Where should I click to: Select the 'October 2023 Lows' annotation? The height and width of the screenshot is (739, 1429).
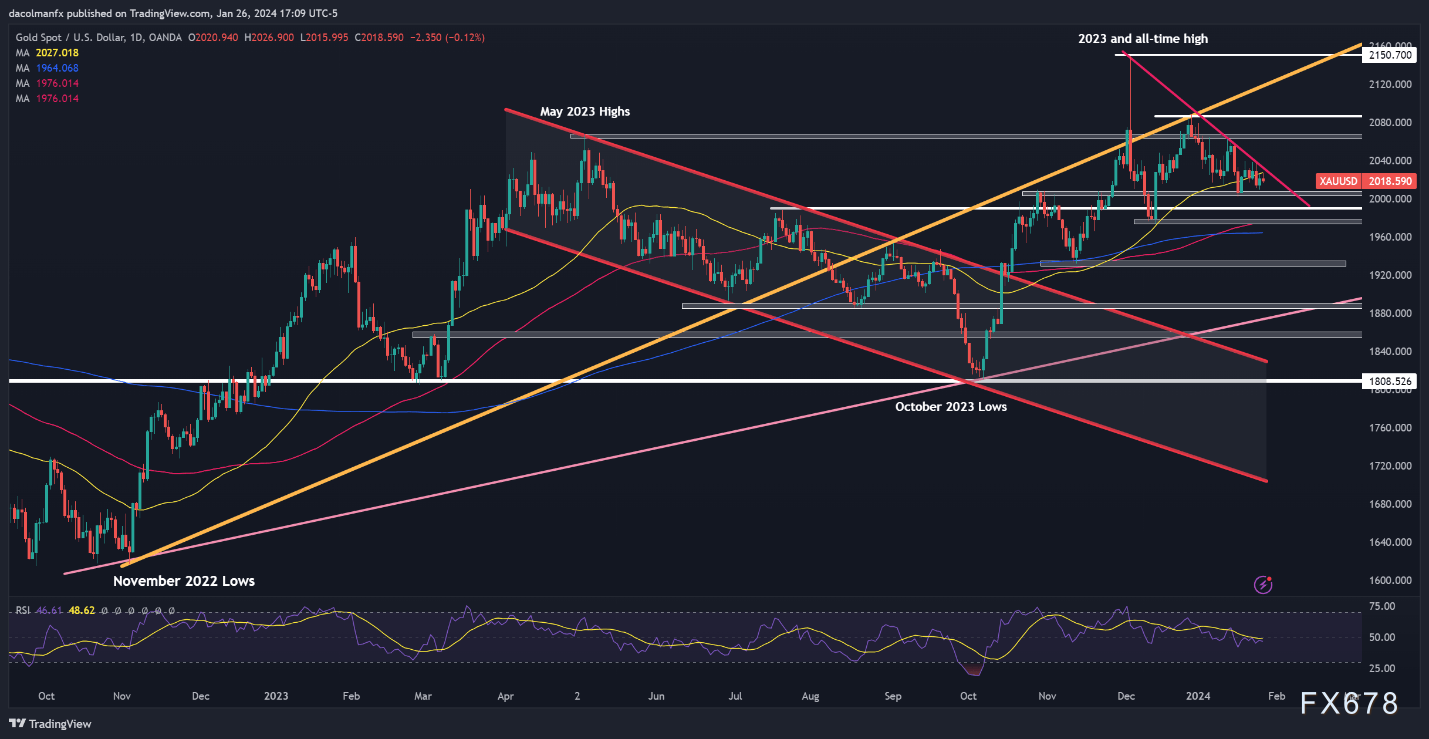(x=951, y=407)
